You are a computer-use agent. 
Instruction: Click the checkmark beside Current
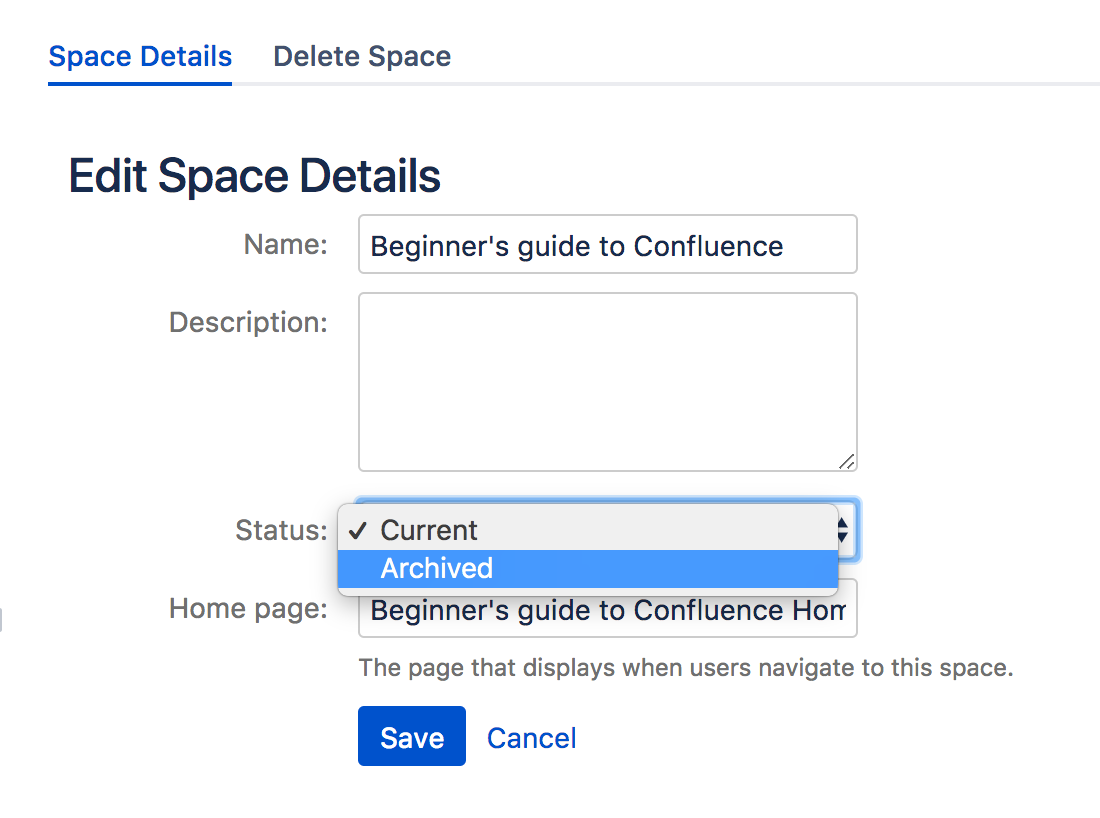pyautogui.click(x=359, y=530)
